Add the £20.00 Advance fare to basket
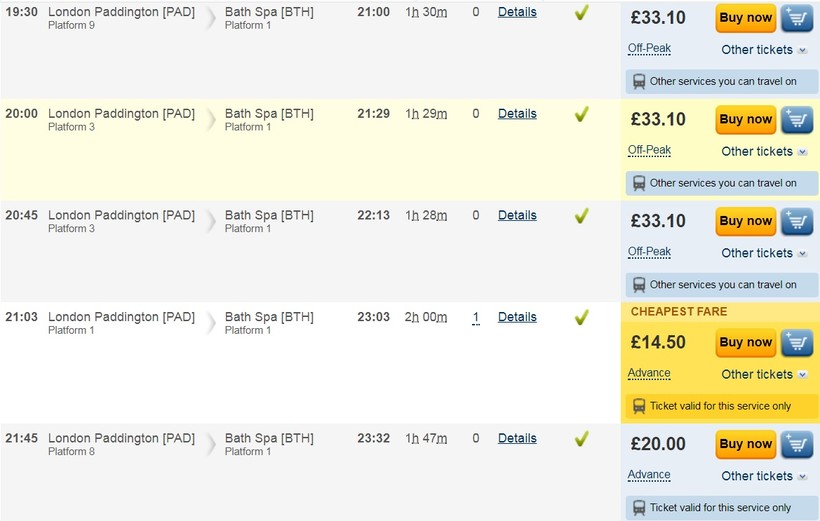The height and width of the screenshot is (521, 820). 797,445
